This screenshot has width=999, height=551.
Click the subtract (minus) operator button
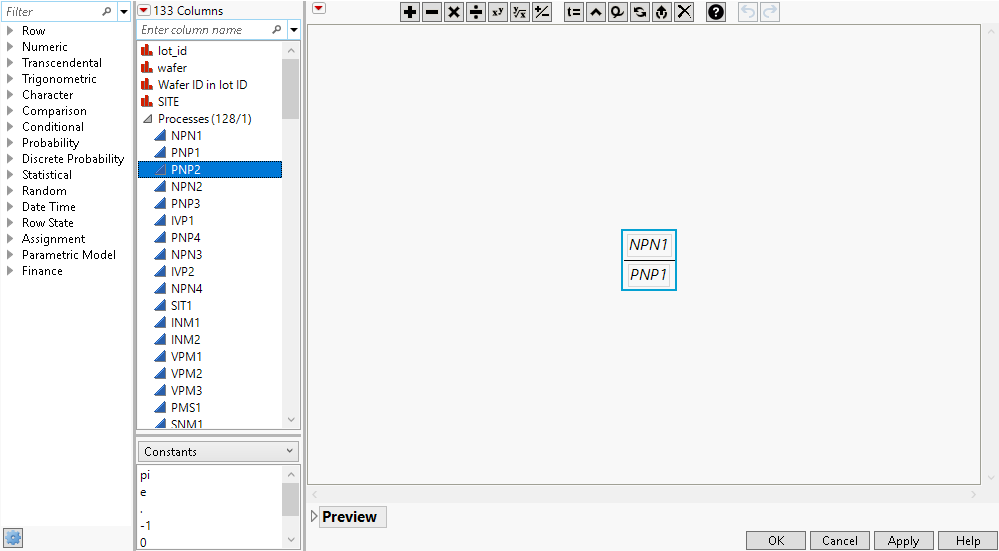click(x=432, y=12)
